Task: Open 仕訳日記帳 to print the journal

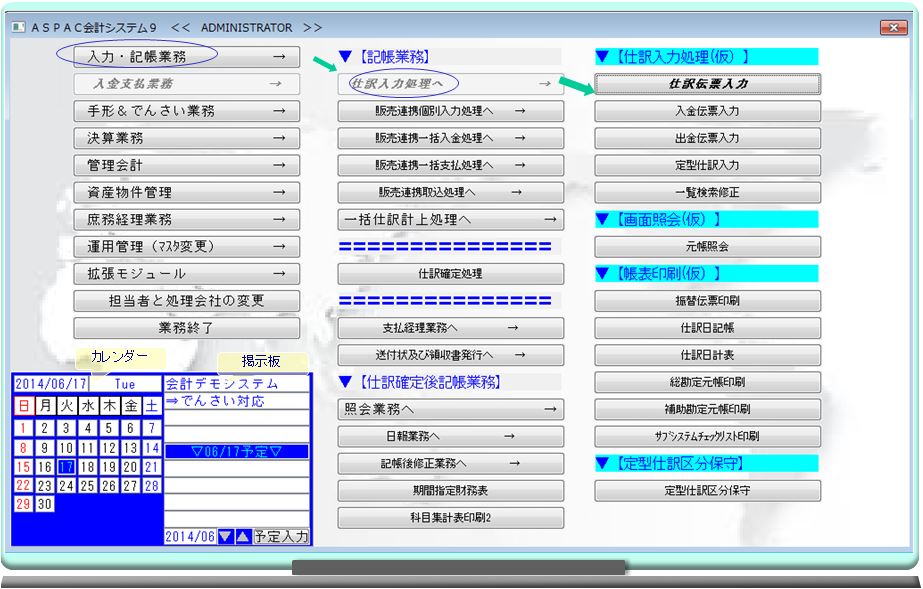Action: 707,327
